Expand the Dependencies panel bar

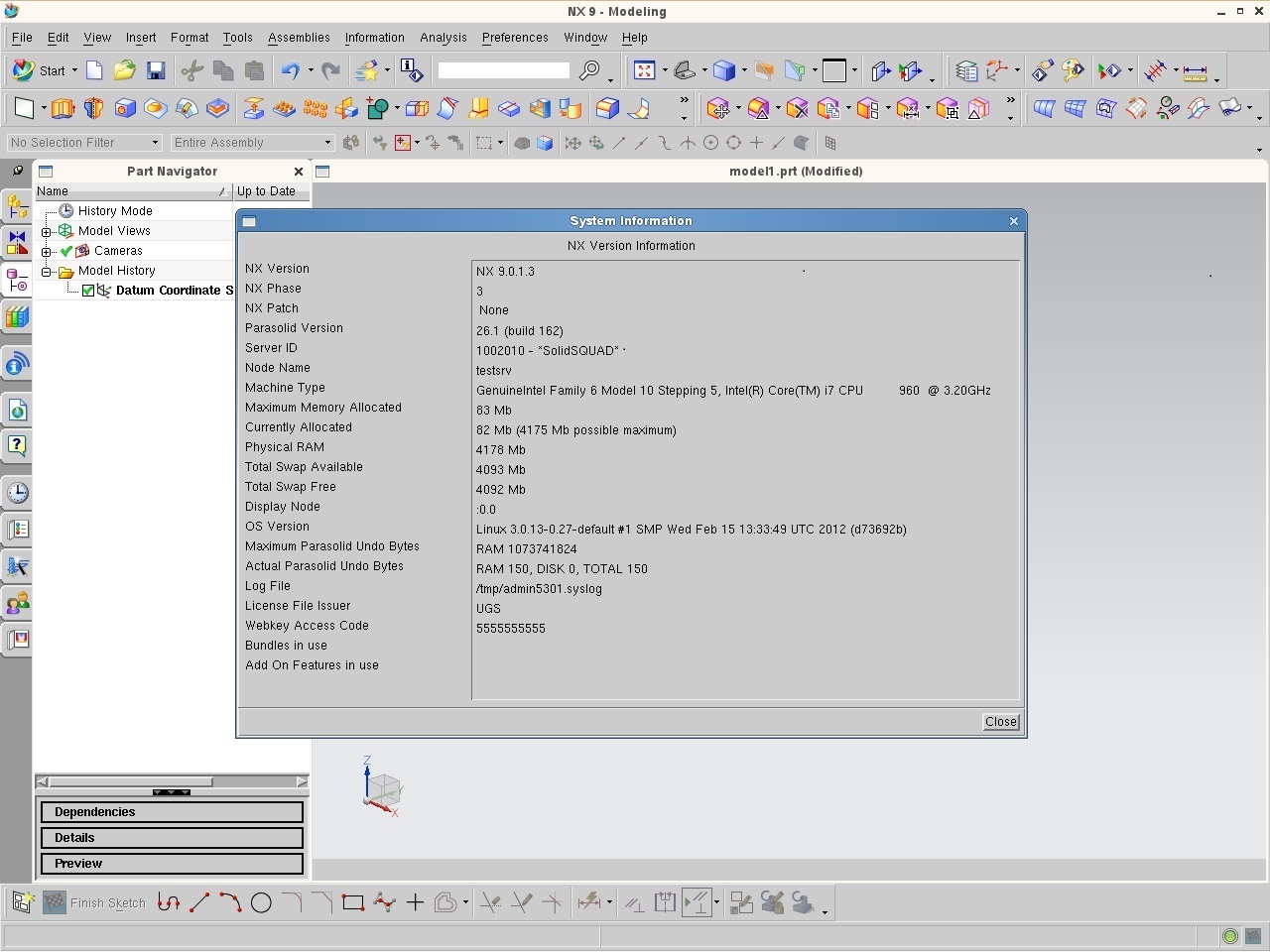(x=172, y=812)
